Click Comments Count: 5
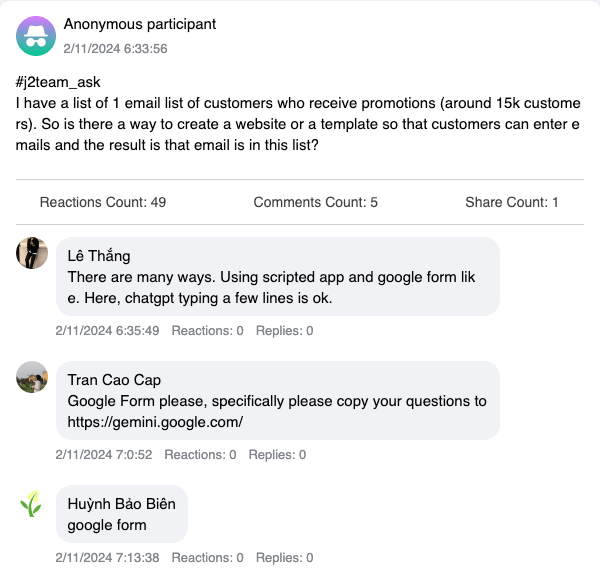This screenshot has width=600, height=579. 315,202
